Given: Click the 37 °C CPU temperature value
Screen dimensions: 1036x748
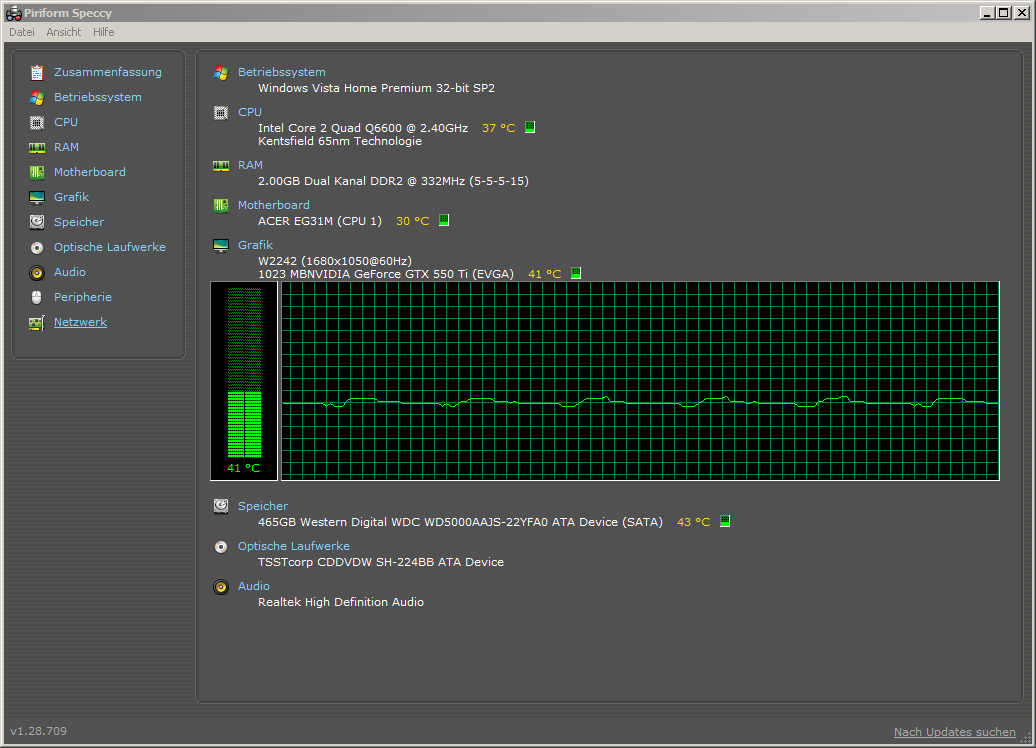Looking at the screenshot, I should coord(498,128).
